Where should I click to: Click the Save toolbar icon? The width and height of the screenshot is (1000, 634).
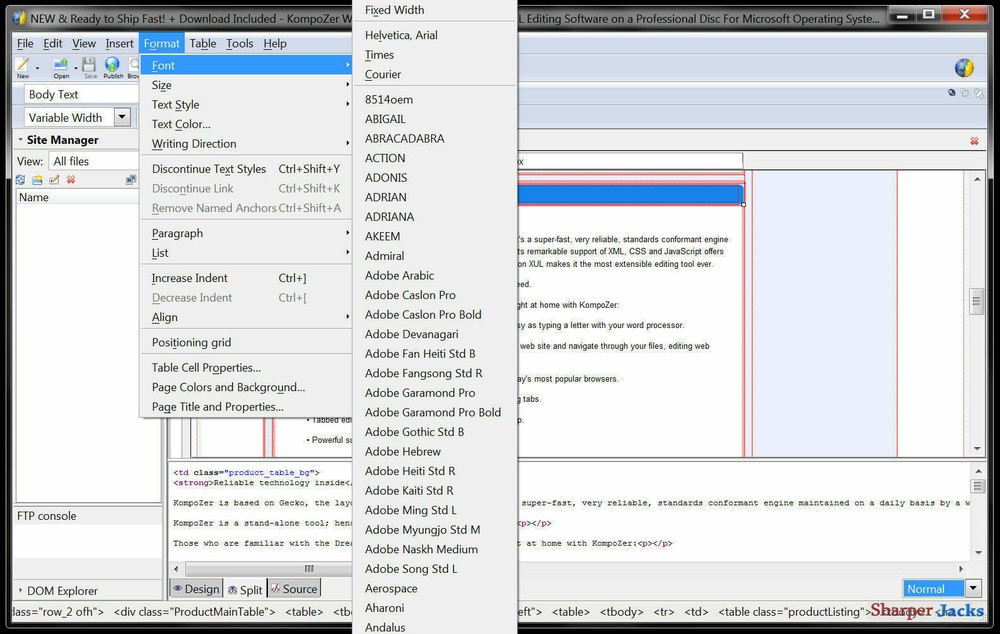pos(88,65)
